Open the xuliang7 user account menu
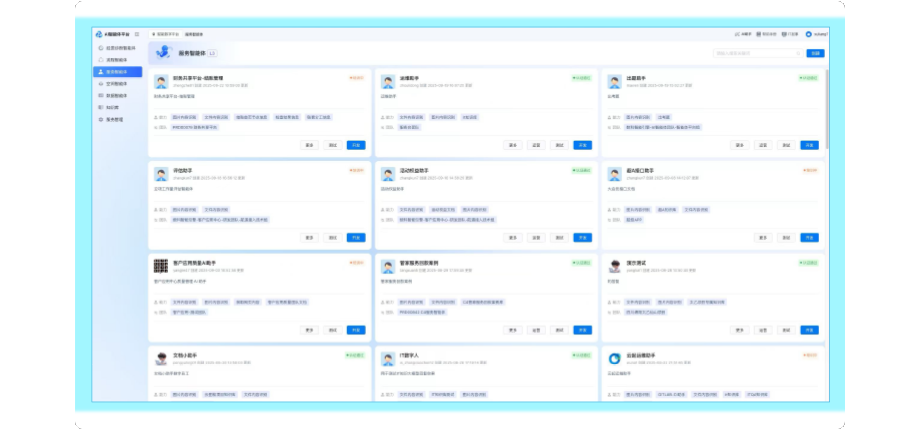Screen dimensions: 920x429 coord(816,34)
